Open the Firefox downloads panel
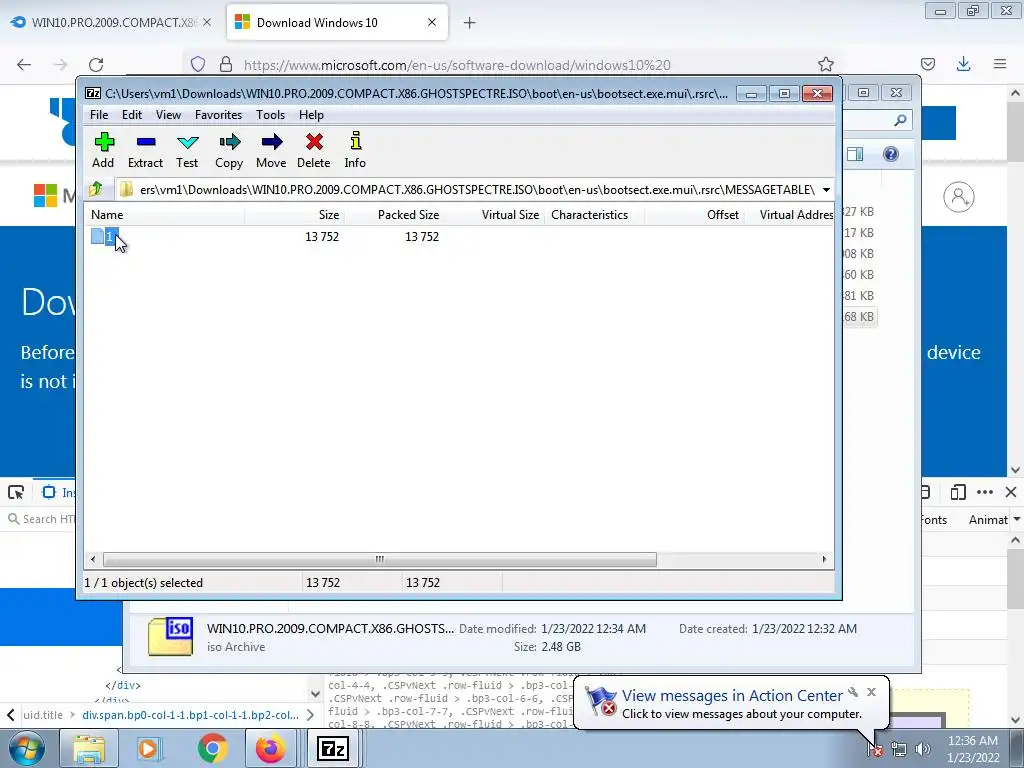 coord(963,64)
